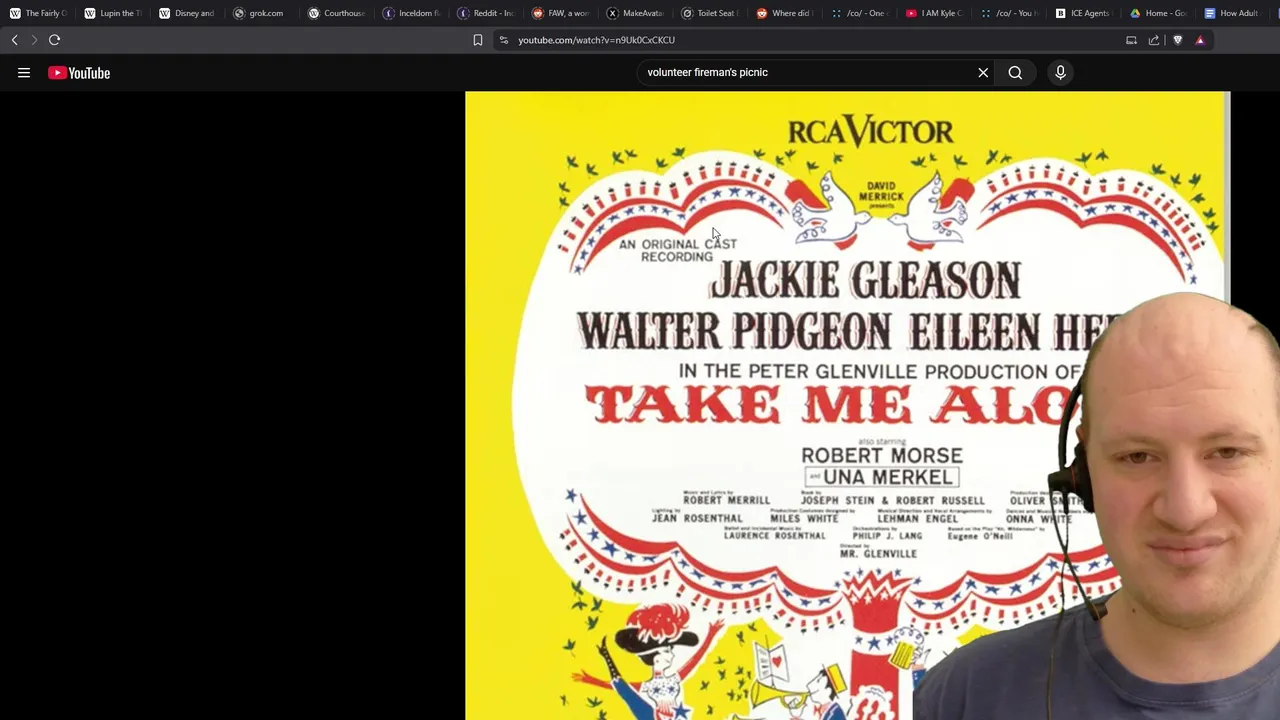This screenshot has width=1280, height=720.
Task: Open the Brave Rewards triangle icon
Action: (x=1200, y=40)
